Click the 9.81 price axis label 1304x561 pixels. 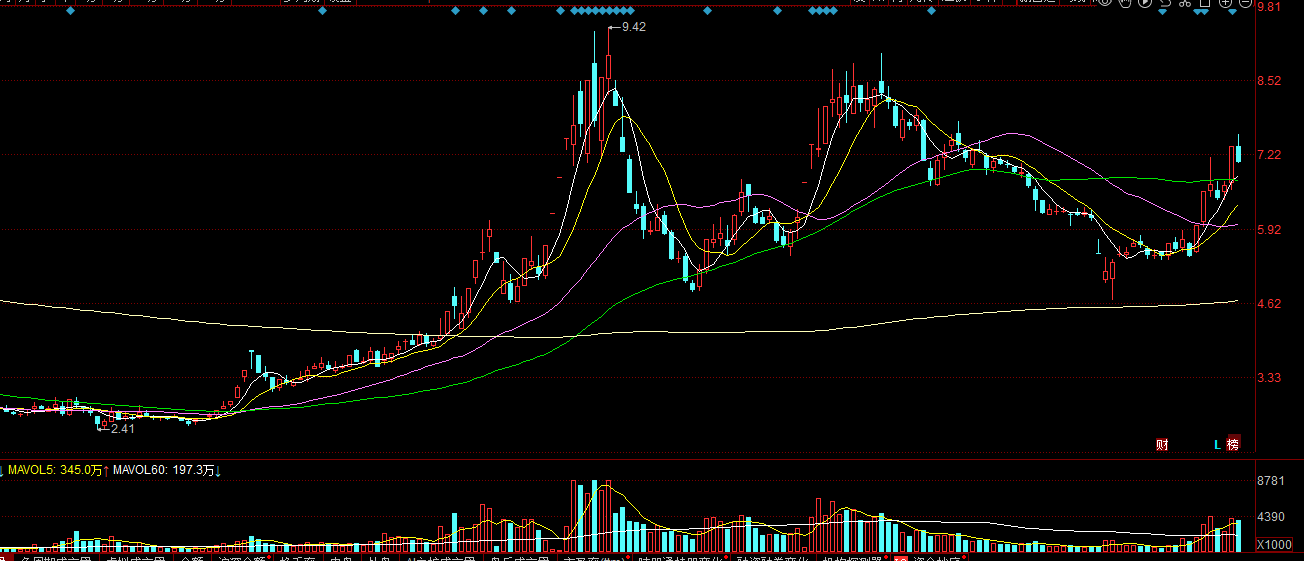coord(1269,7)
